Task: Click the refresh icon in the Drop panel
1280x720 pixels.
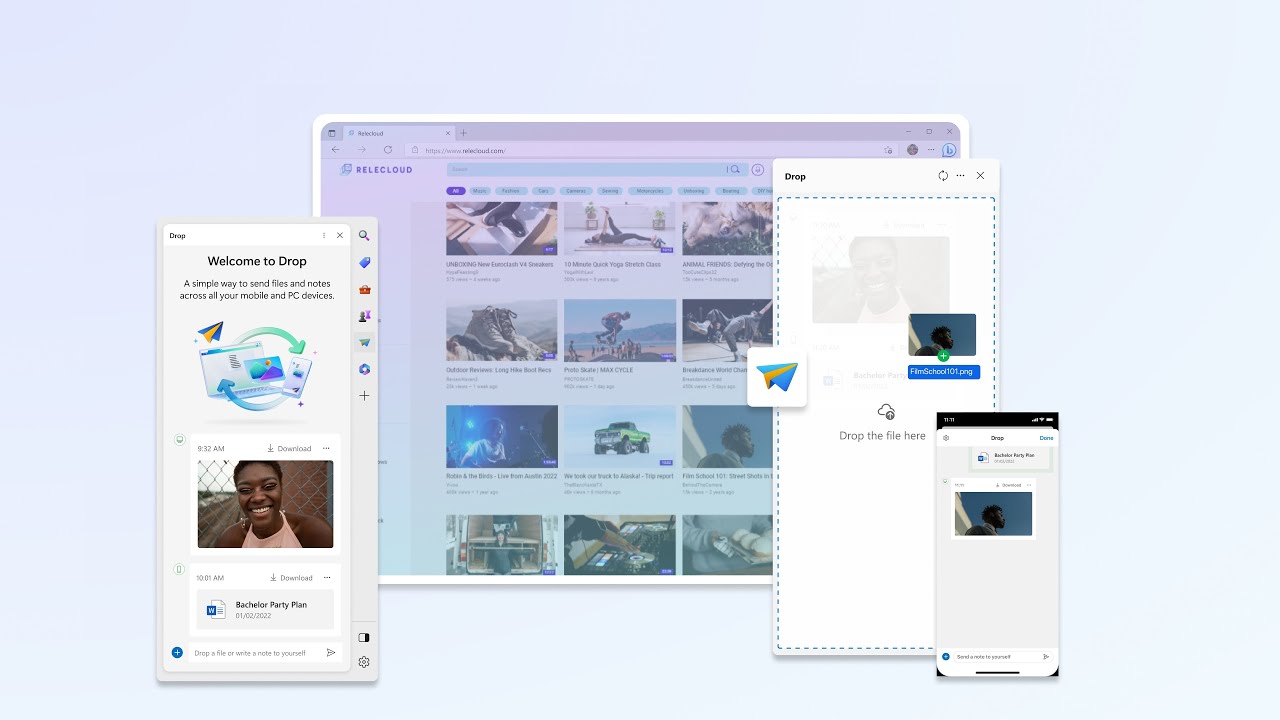Action: 942,175
